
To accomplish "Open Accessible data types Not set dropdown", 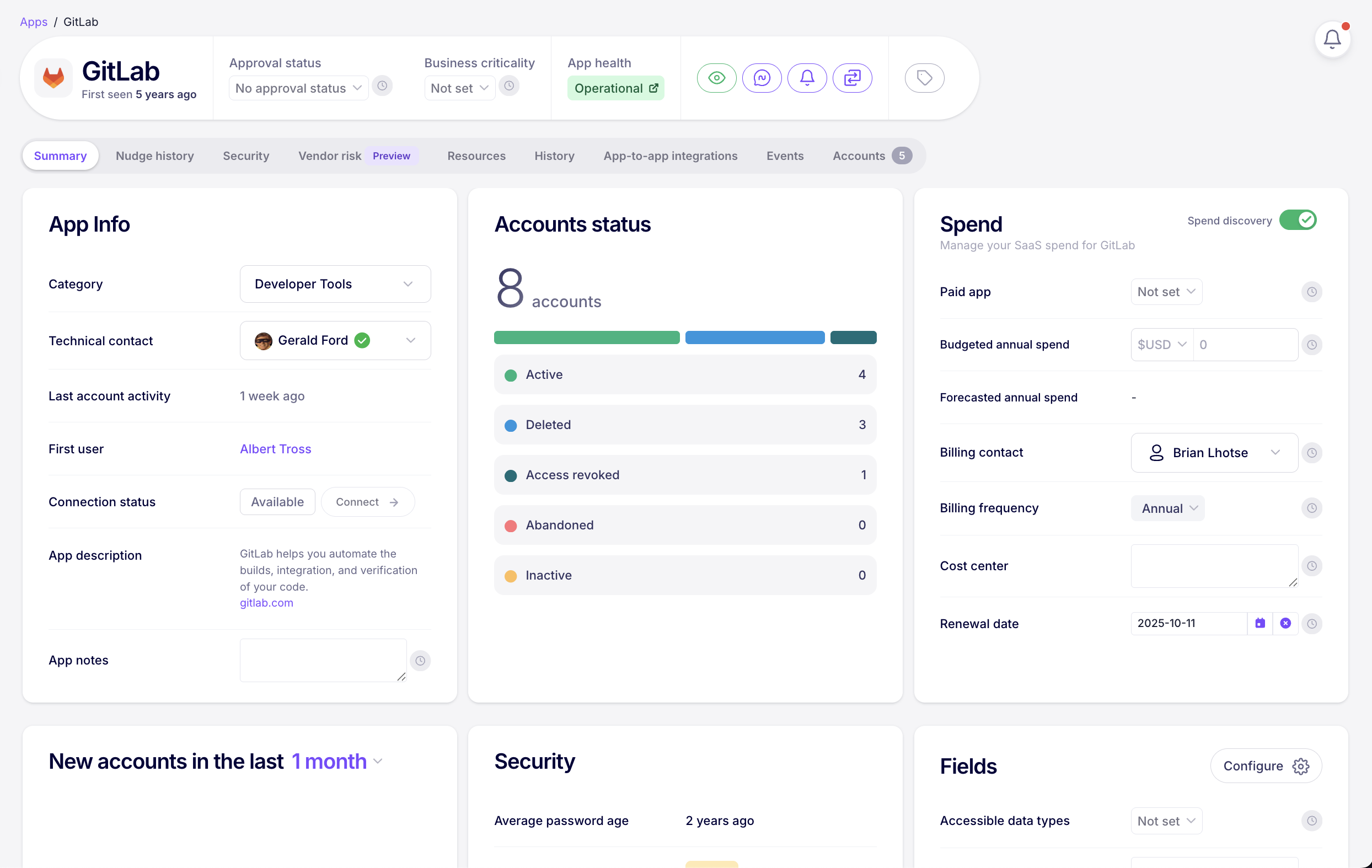I will pos(1166,820).
